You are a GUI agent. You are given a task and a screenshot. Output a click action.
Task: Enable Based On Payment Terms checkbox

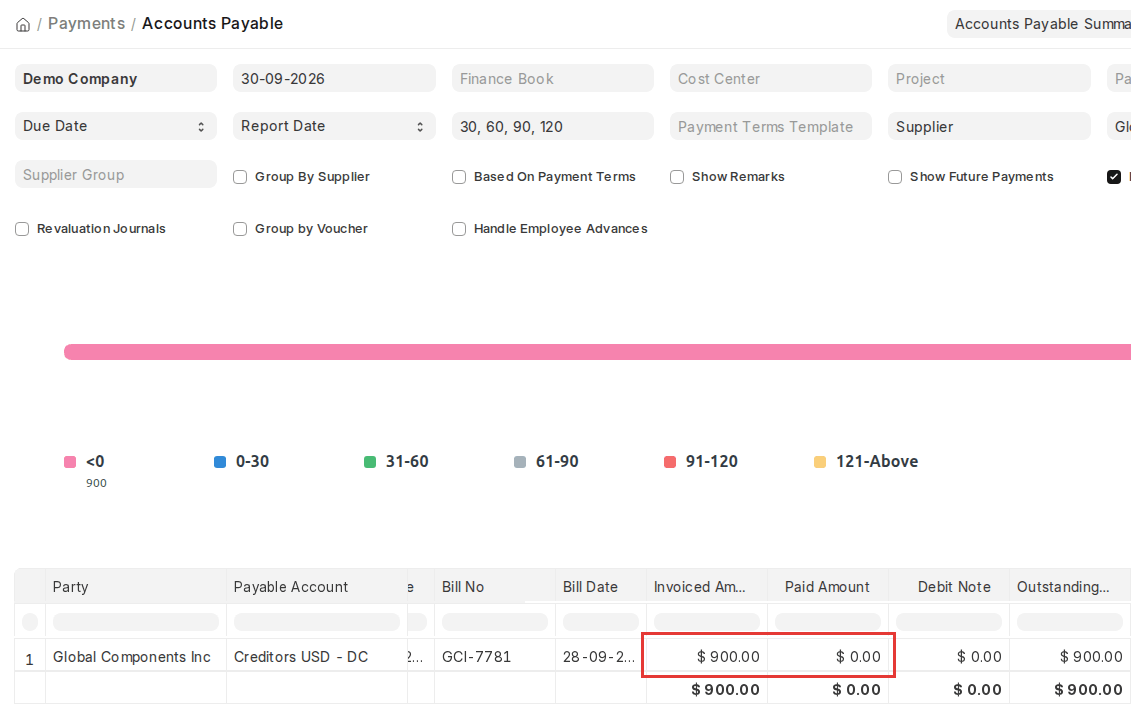[x=459, y=177]
